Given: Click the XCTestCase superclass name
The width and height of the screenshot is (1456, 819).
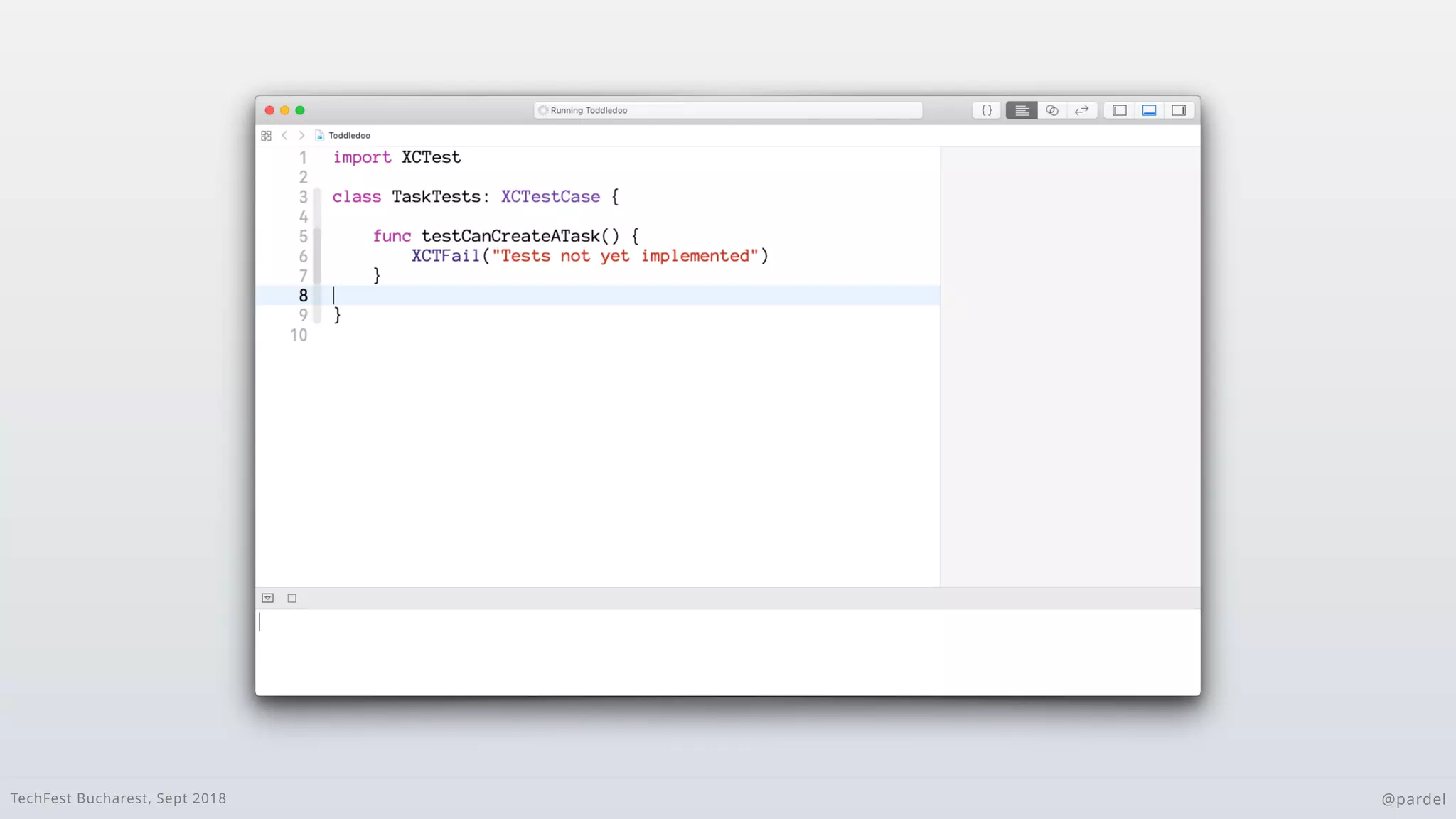Looking at the screenshot, I should click(x=550, y=197).
